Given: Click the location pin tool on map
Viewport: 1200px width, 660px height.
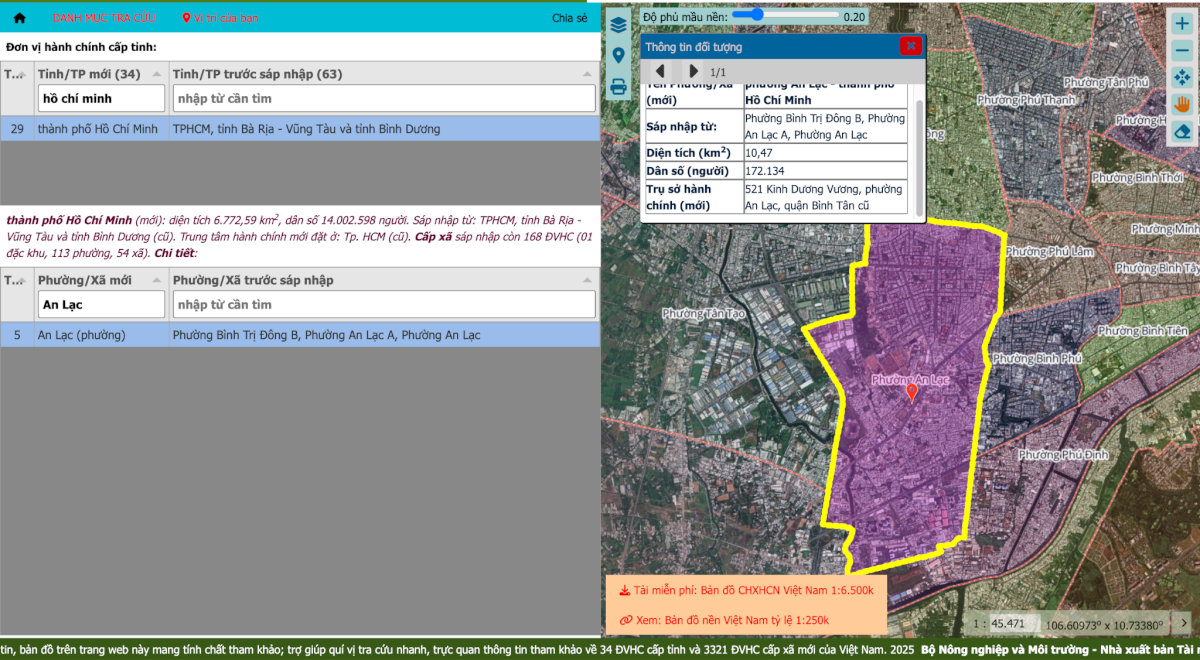Looking at the screenshot, I should point(618,55).
